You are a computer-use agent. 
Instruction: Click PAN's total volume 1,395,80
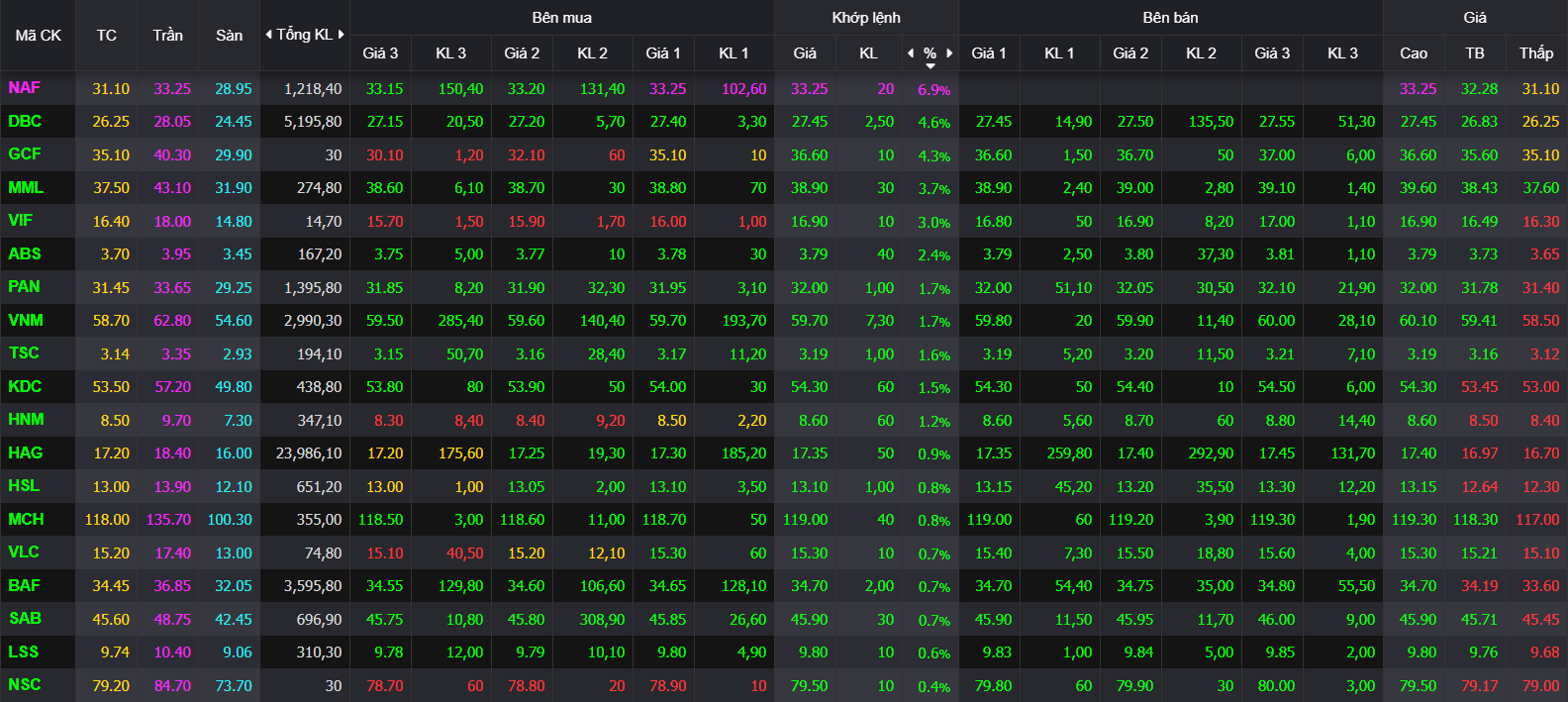coord(313,288)
